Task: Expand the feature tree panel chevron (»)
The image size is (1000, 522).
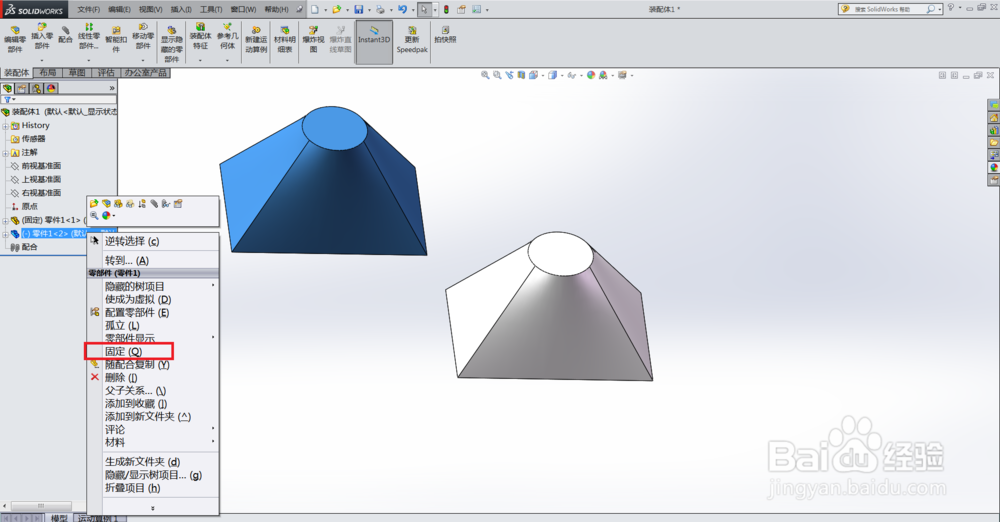Action: coord(112,88)
